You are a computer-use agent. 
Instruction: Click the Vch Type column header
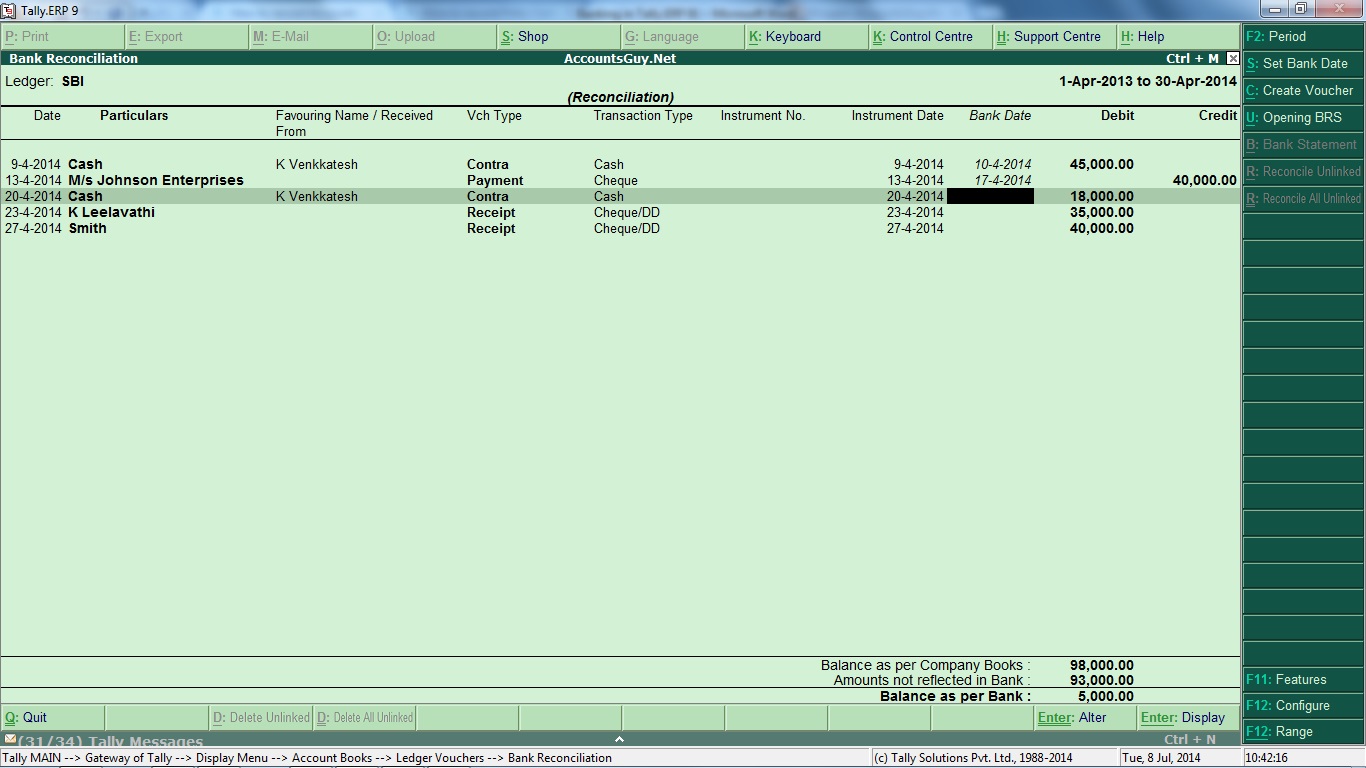(494, 115)
